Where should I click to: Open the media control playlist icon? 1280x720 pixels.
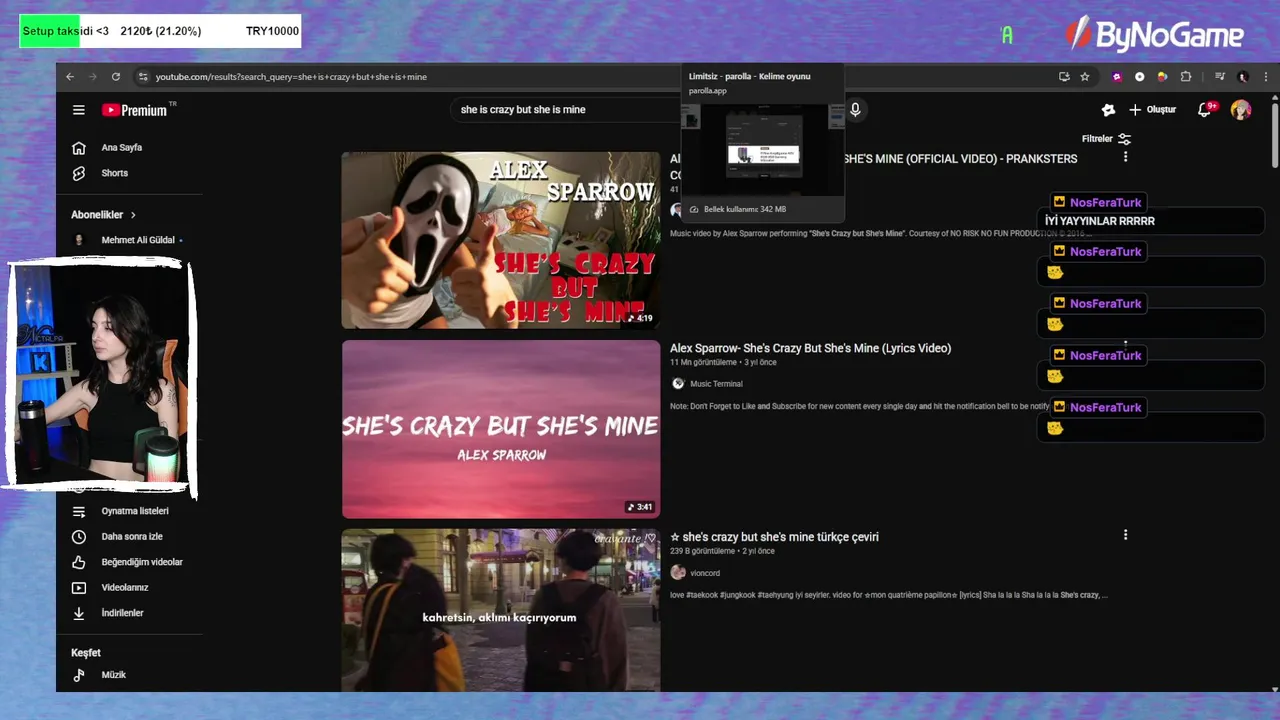click(1220, 77)
